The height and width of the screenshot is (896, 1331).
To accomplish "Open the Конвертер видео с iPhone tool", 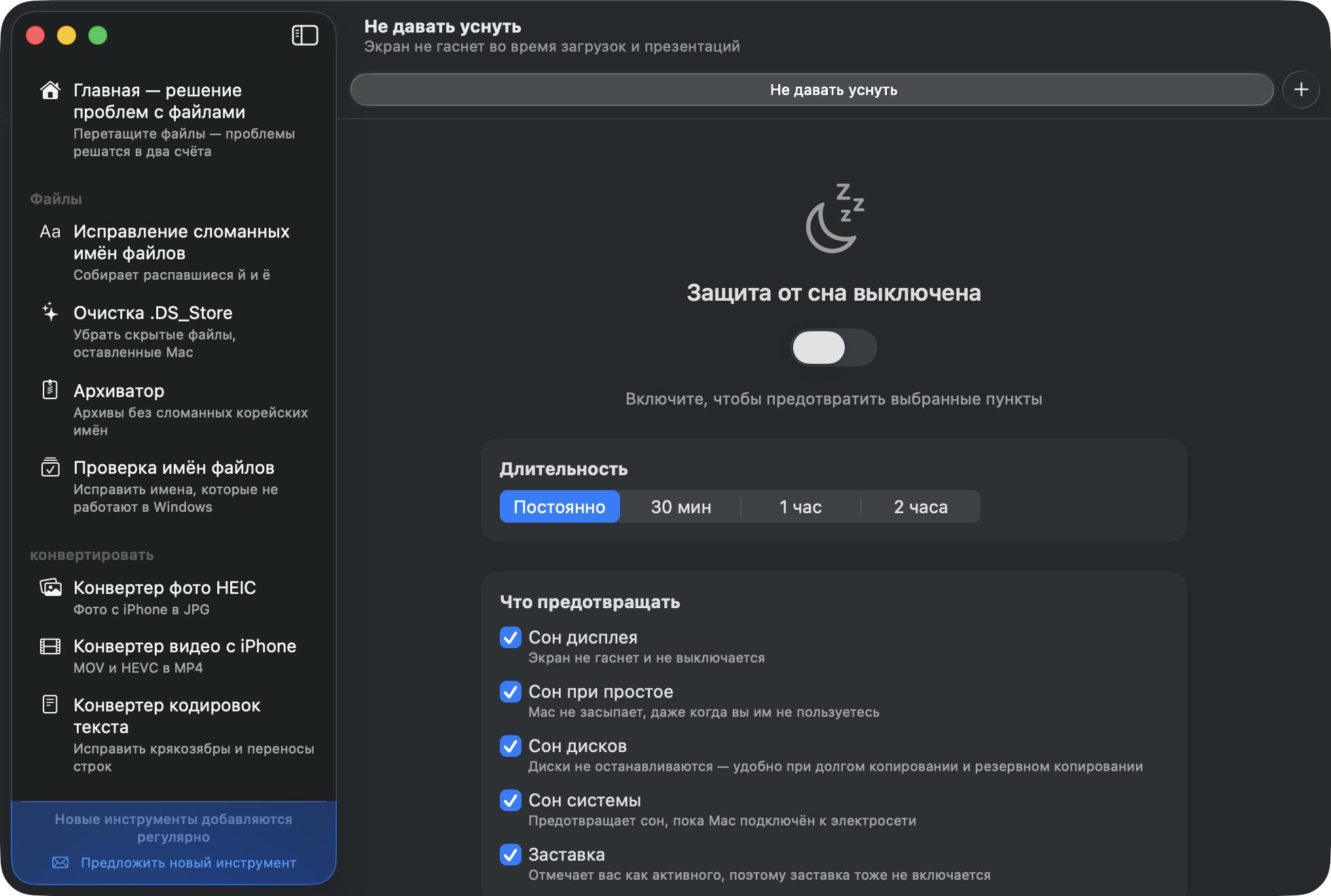I will (174, 656).
